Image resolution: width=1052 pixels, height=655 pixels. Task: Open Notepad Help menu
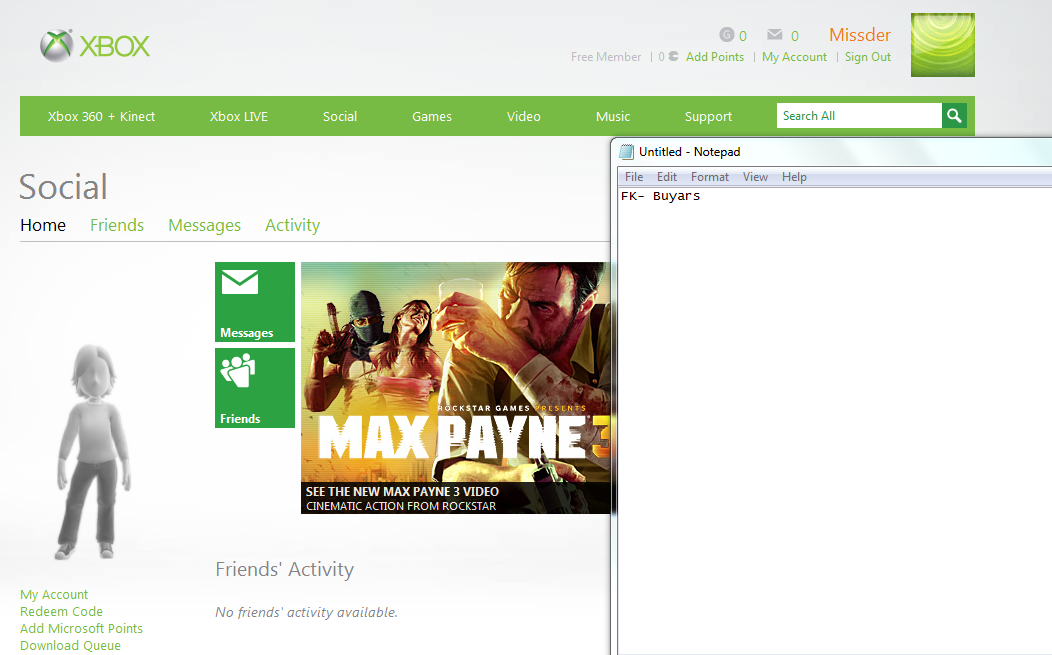click(794, 177)
